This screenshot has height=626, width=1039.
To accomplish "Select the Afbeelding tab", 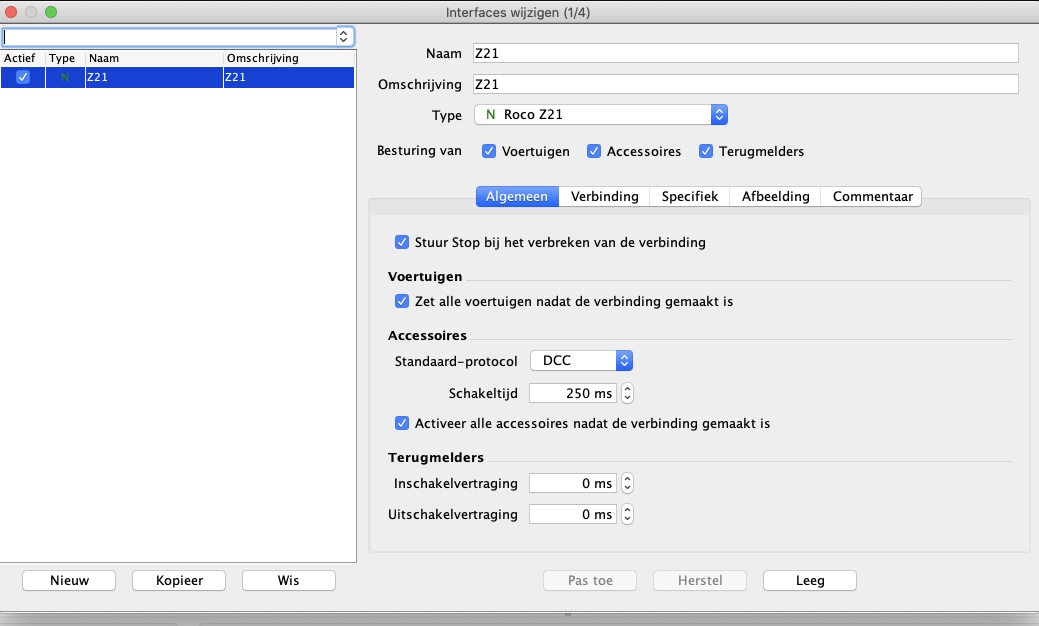I will click(x=775, y=197).
